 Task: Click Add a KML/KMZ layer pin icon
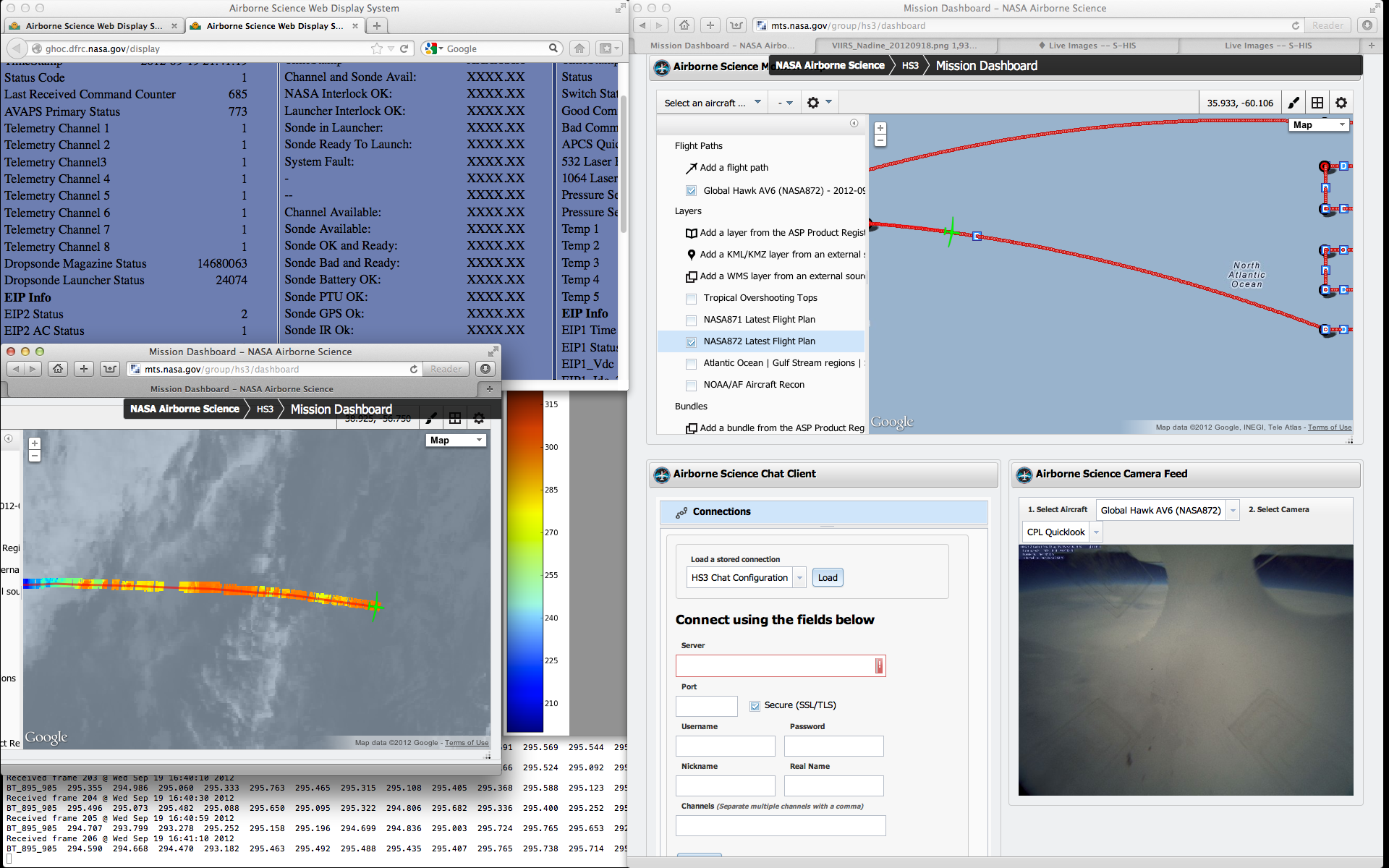click(691, 255)
